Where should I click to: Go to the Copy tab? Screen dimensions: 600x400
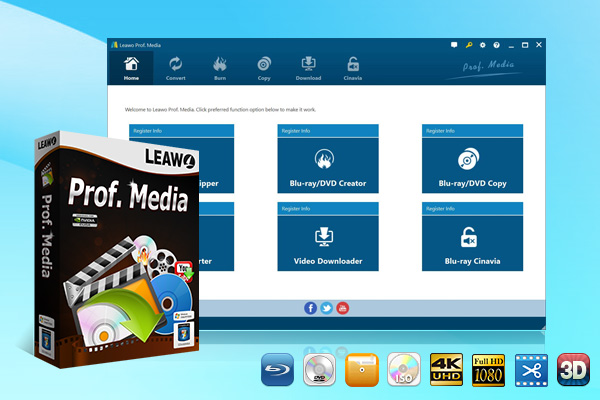tap(264, 68)
